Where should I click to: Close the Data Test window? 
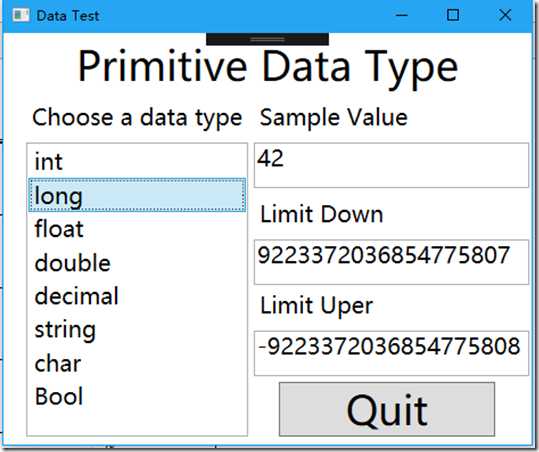(505, 15)
